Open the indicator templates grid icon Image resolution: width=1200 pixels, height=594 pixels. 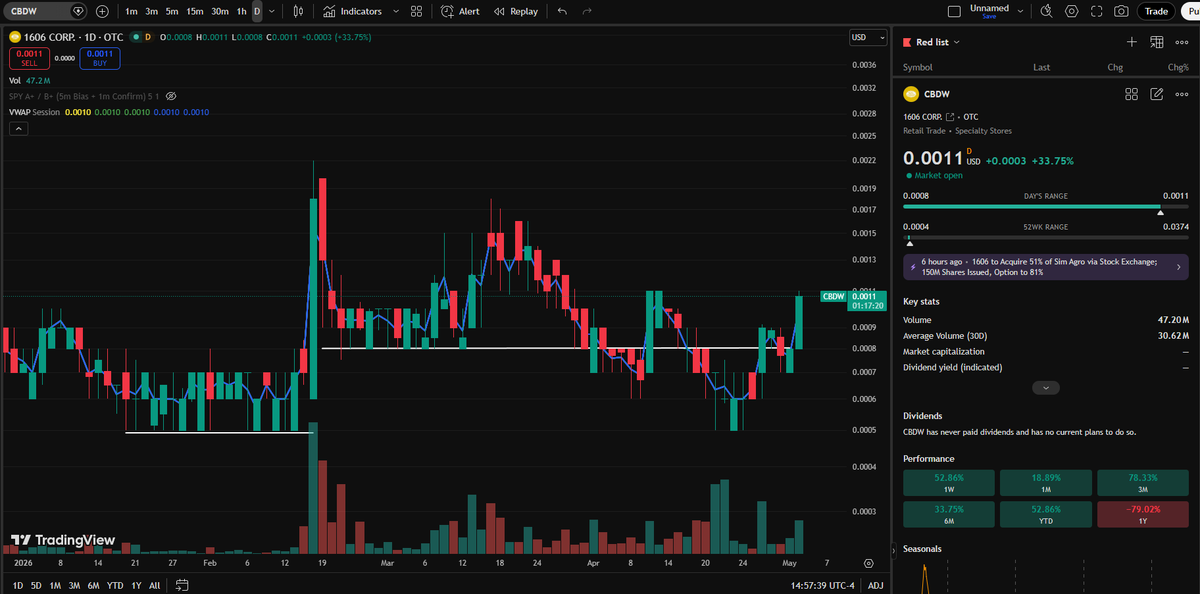tap(416, 11)
